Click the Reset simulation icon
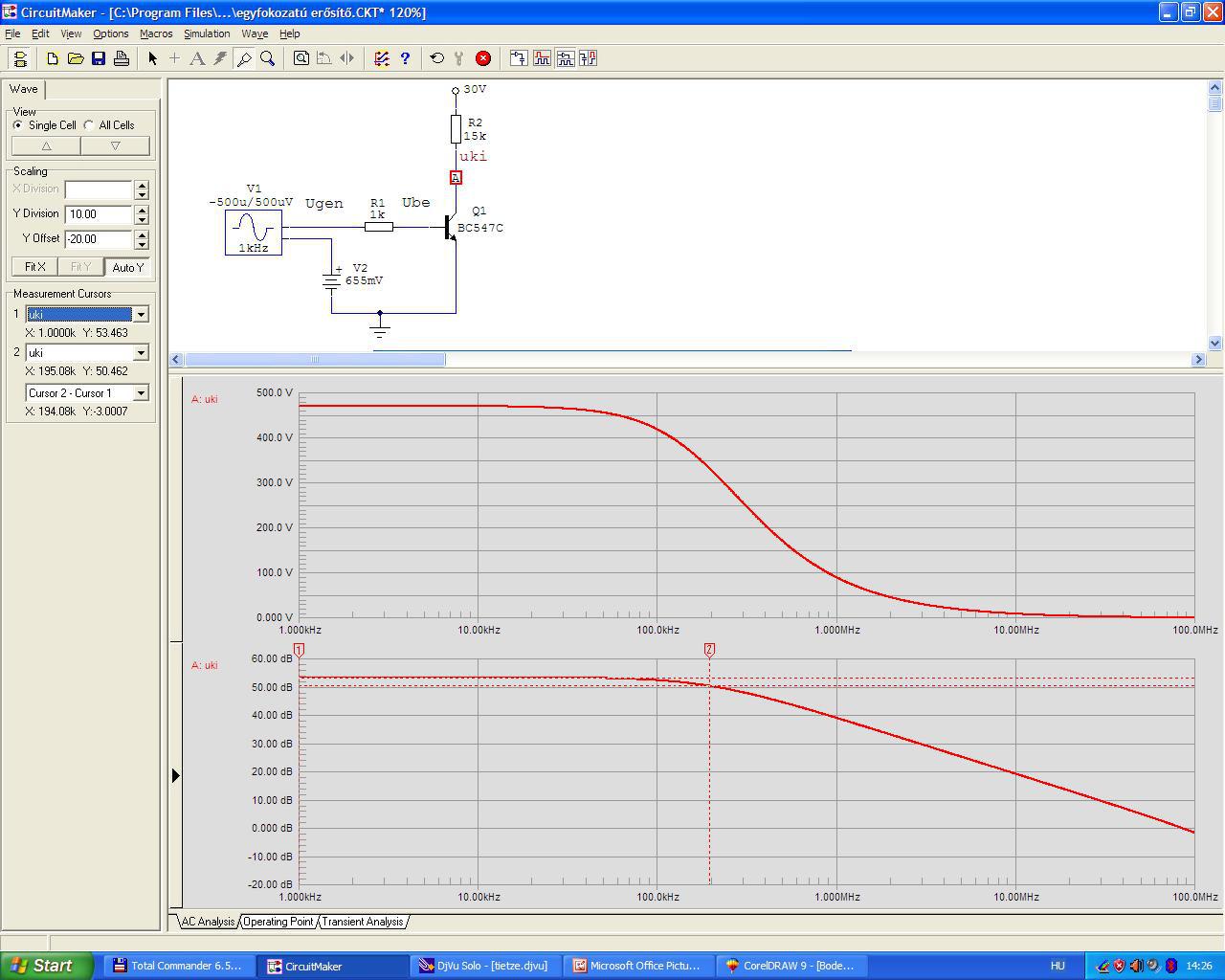Image resolution: width=1225 pixels, height=980 pixels. 436,58
